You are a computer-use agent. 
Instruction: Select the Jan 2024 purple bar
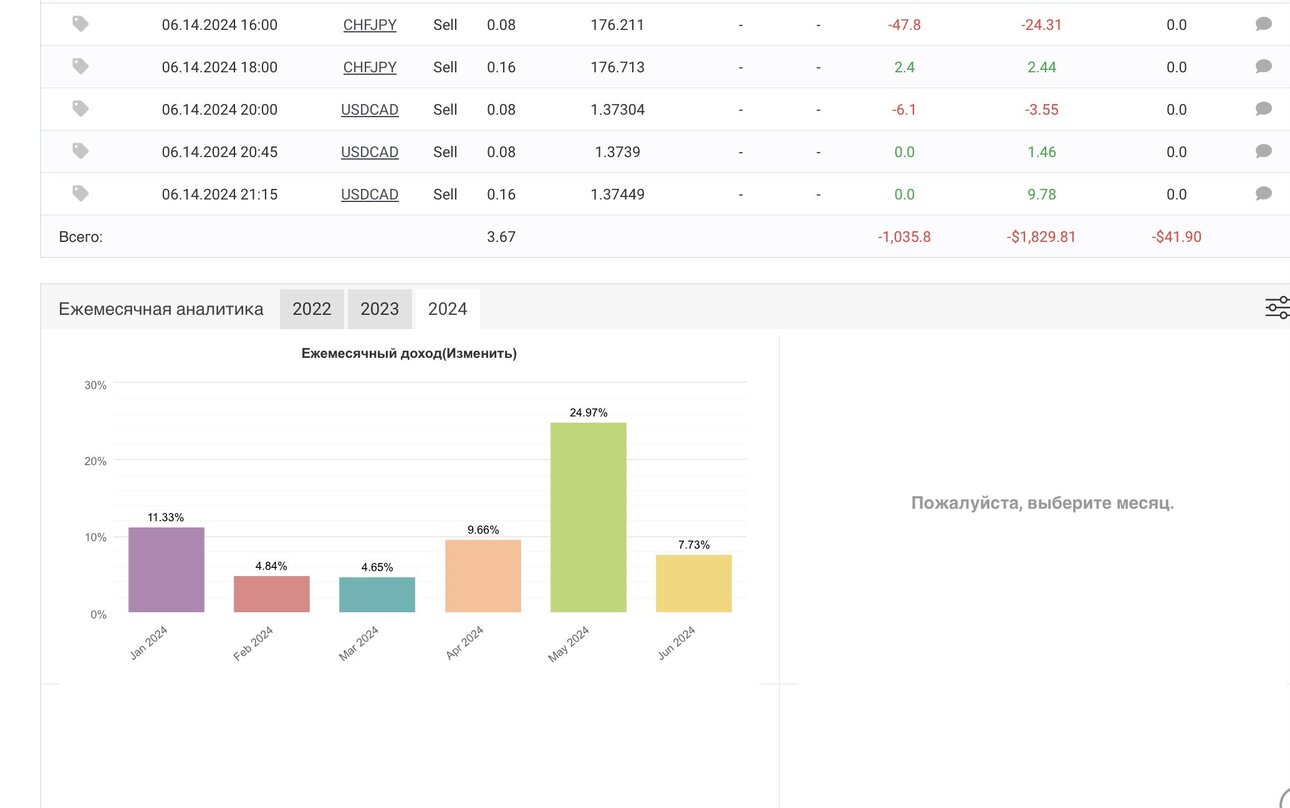pos(166,569)
